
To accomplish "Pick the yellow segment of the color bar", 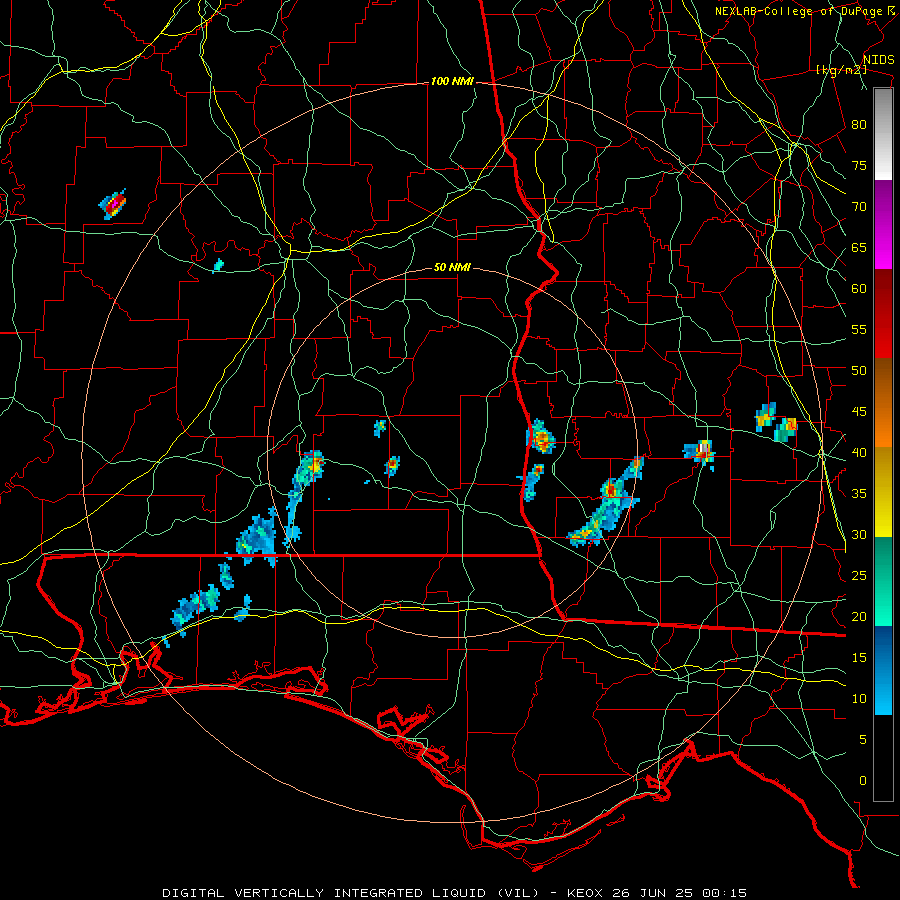I will (x=883, y=492).
